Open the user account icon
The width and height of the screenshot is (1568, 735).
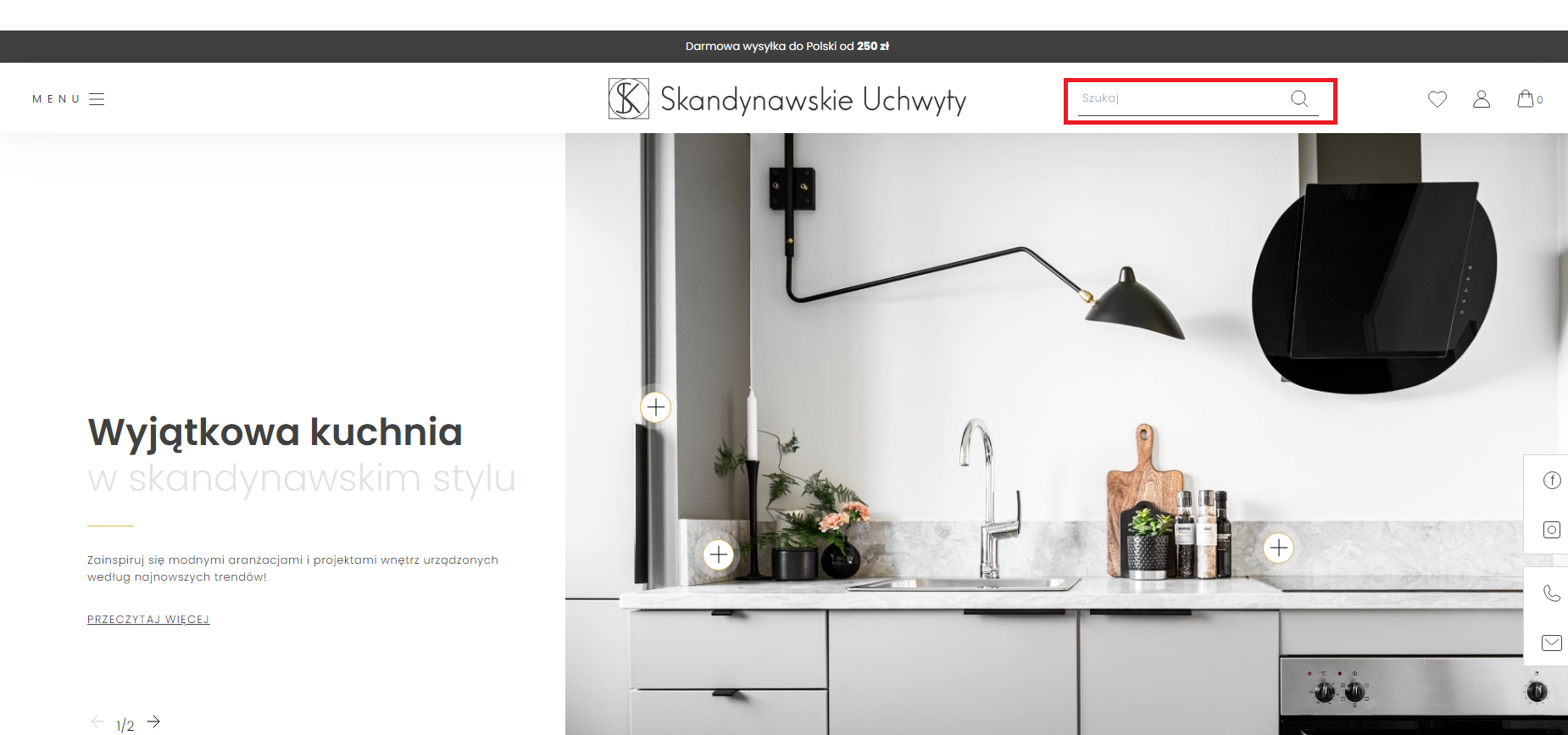pos(1482,99)
